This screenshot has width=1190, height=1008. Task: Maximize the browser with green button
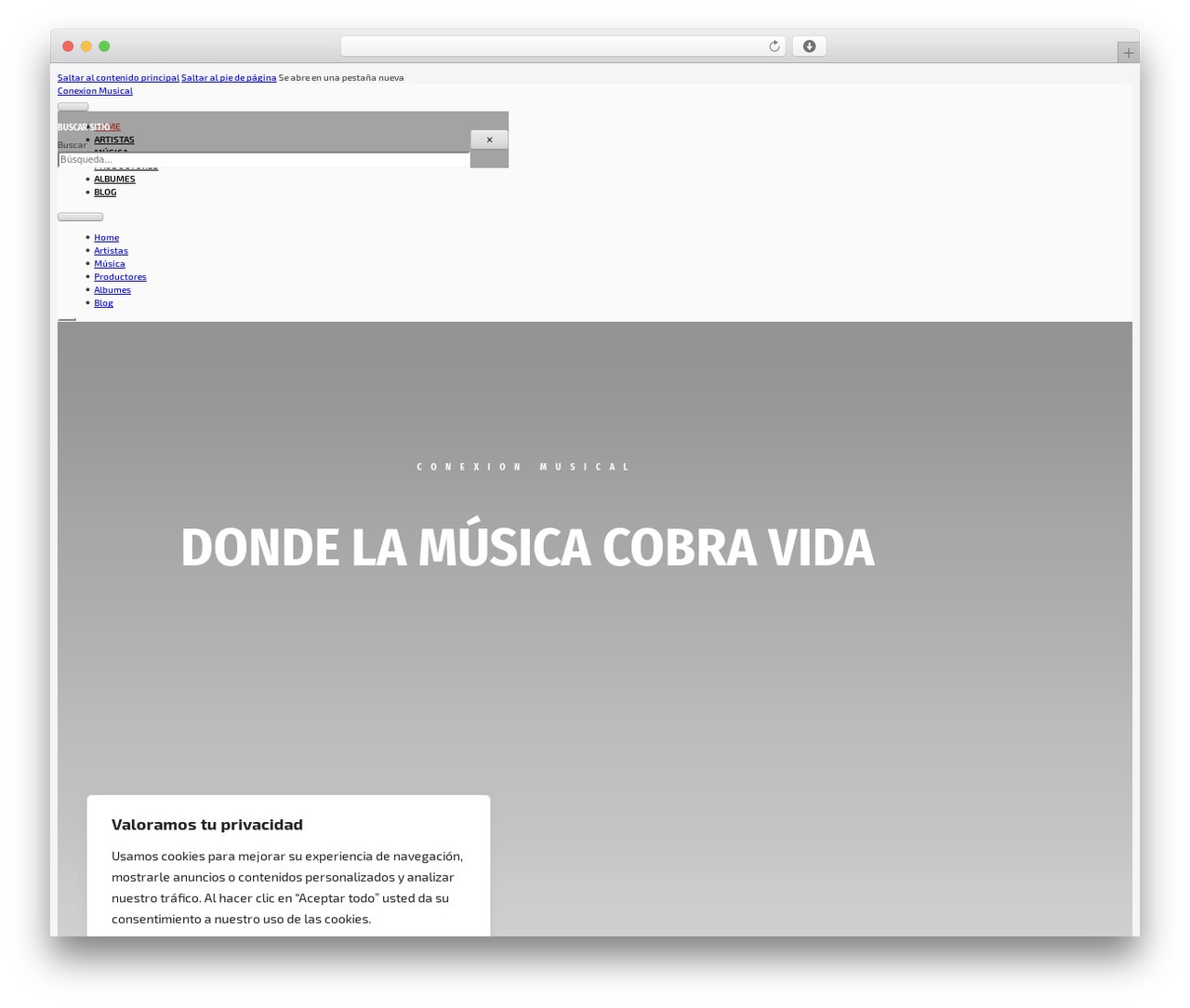tap(104, 46)
